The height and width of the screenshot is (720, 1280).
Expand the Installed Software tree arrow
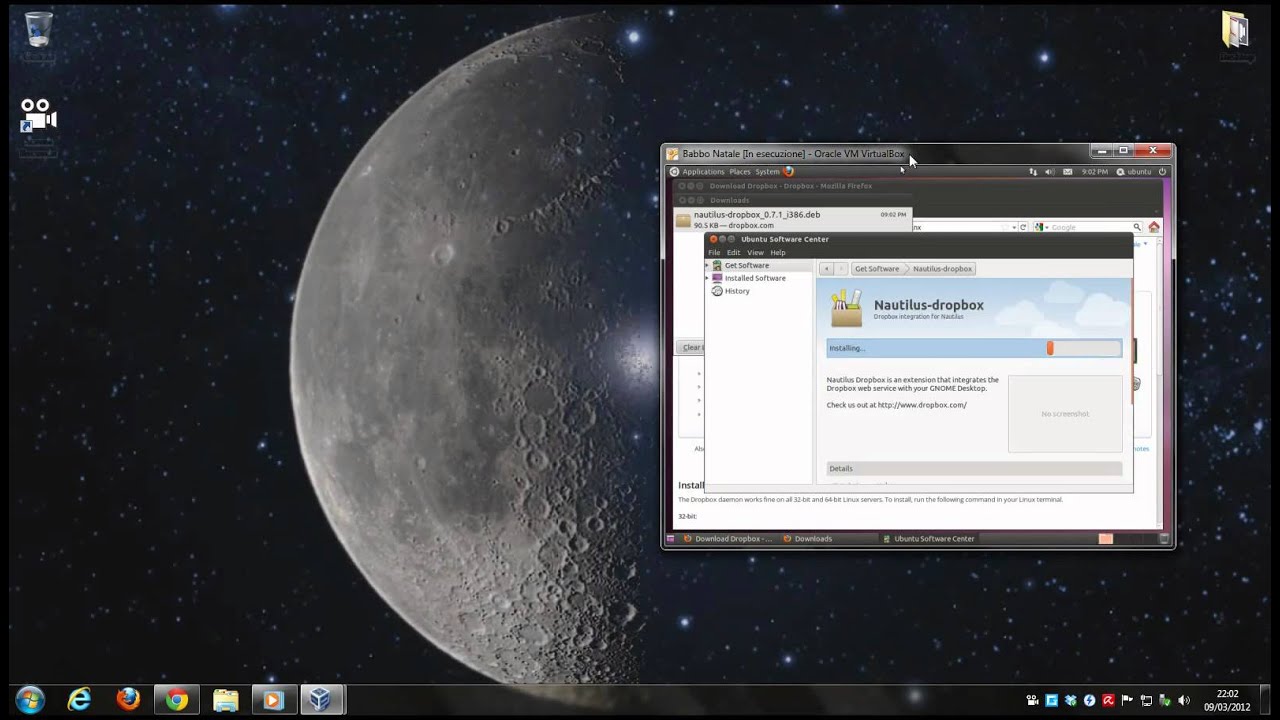(708, 278)
